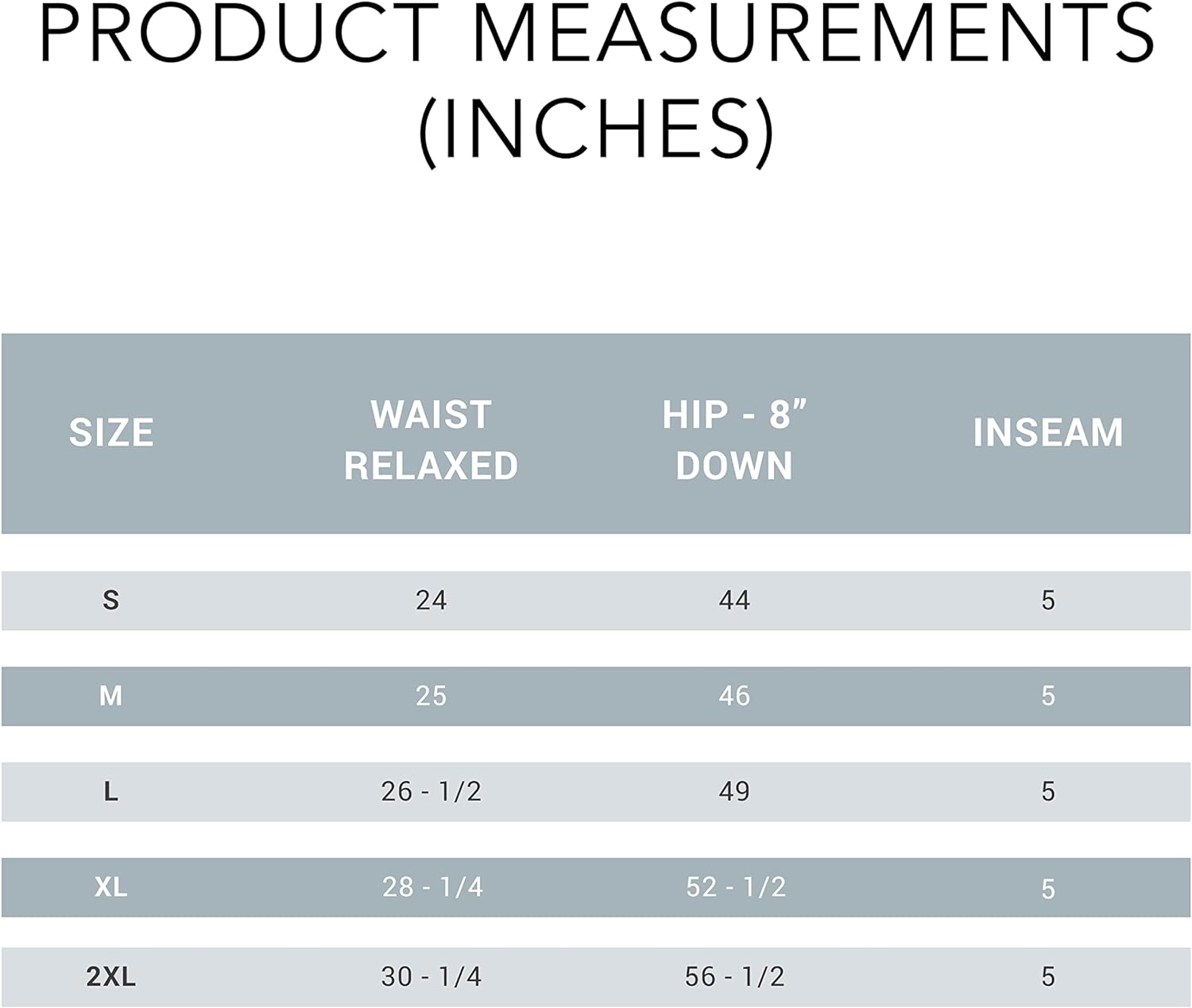Click hip value 44 for size S
1192x1008 pixels.
click(734, 600)
